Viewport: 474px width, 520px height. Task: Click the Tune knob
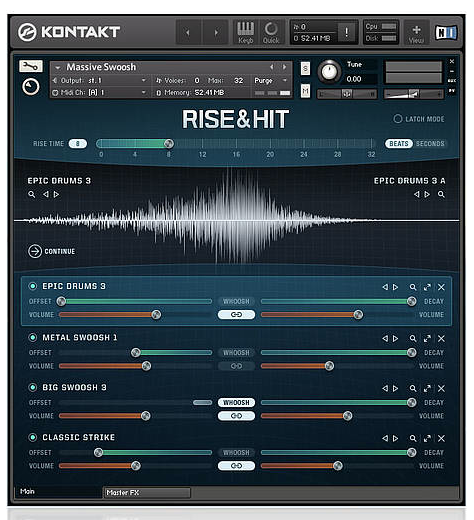tap(329, 71)
